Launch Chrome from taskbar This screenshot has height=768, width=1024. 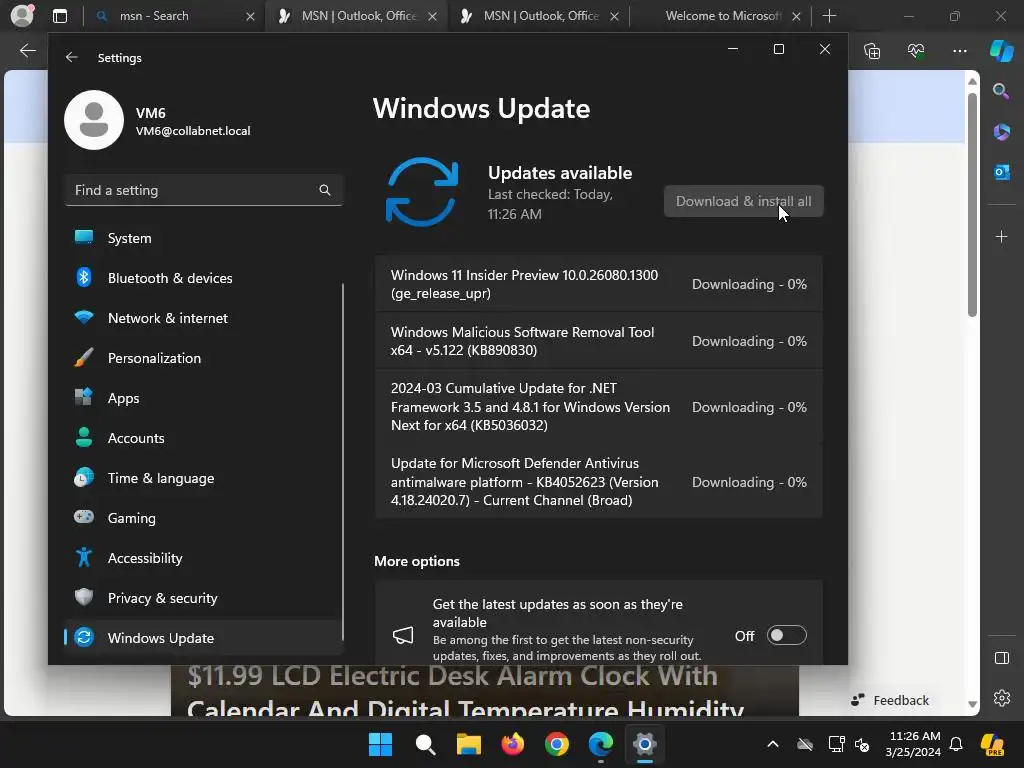(556, 744)
